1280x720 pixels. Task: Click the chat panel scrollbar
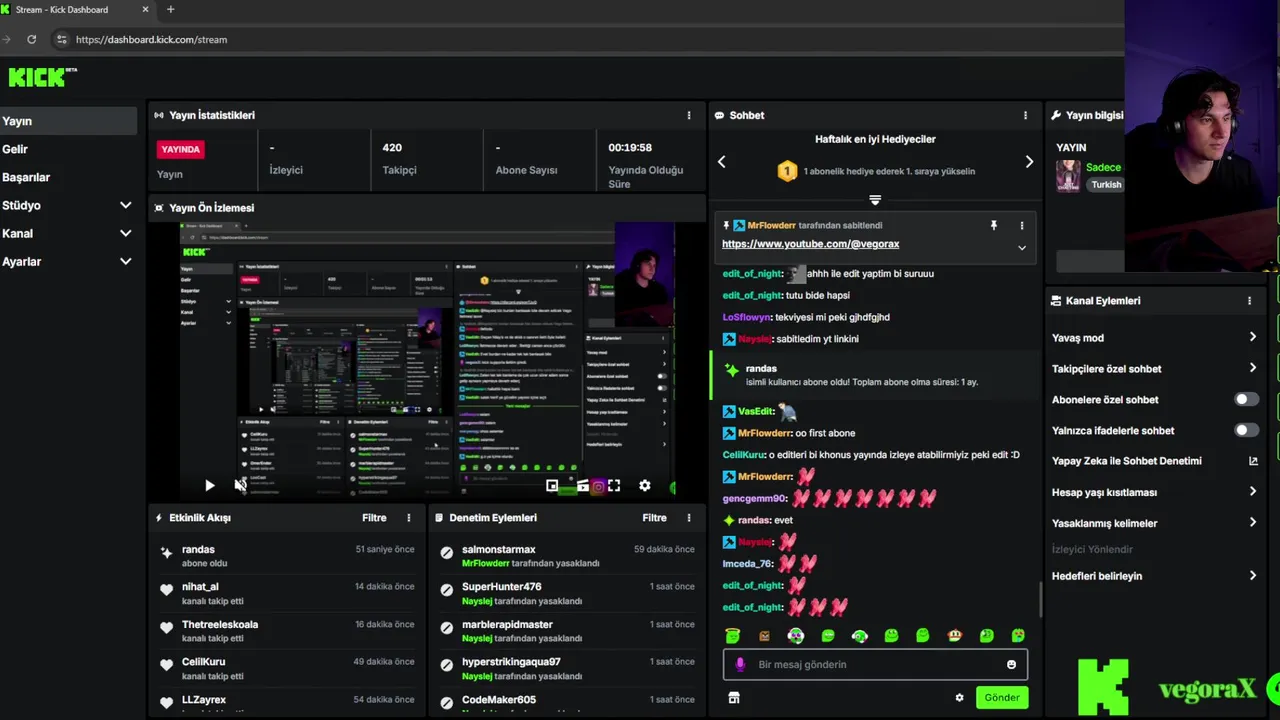pyautogui.click(x=1041, y=600)
